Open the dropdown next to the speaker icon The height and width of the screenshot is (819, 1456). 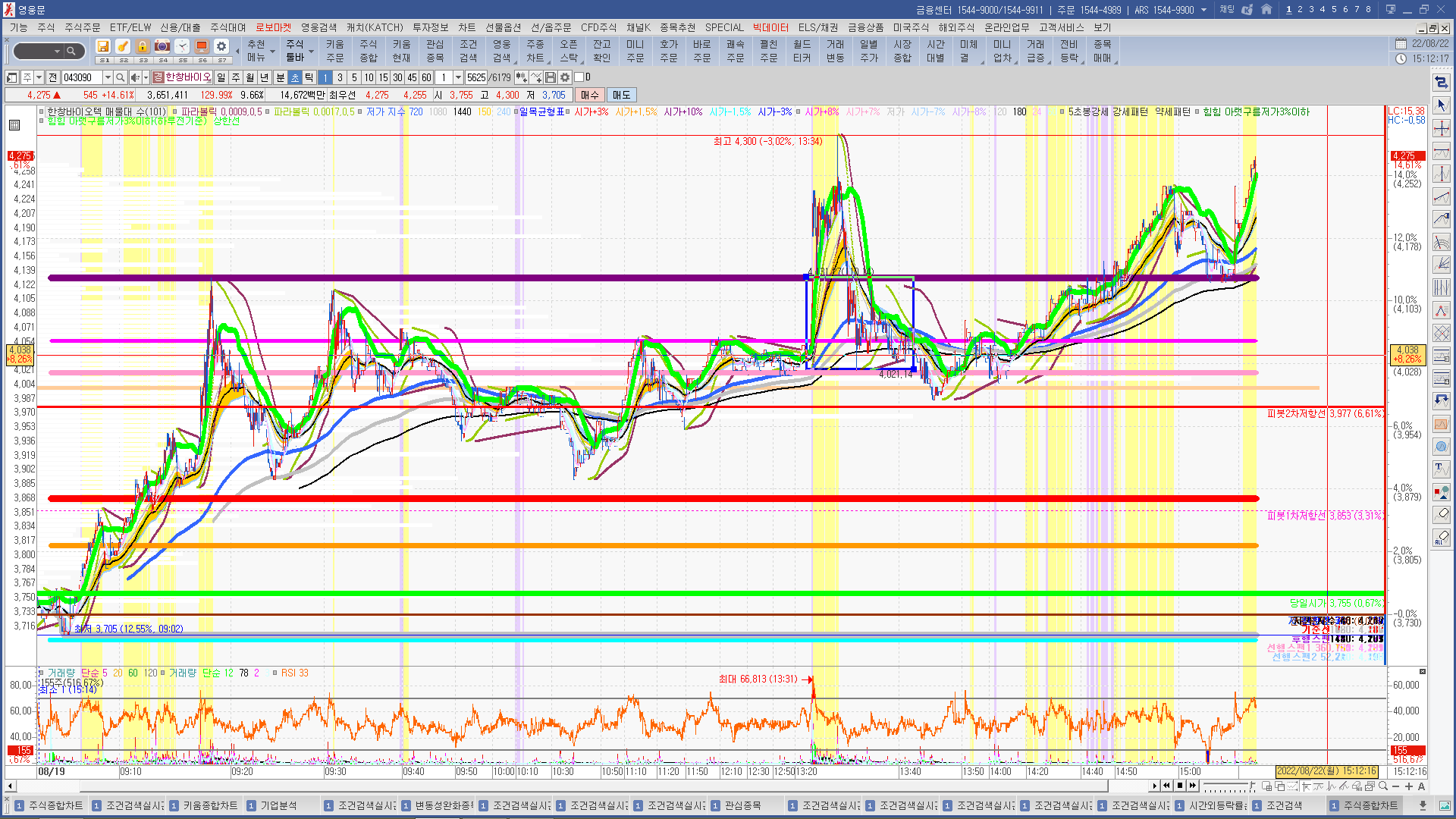(x=146, y=77)
